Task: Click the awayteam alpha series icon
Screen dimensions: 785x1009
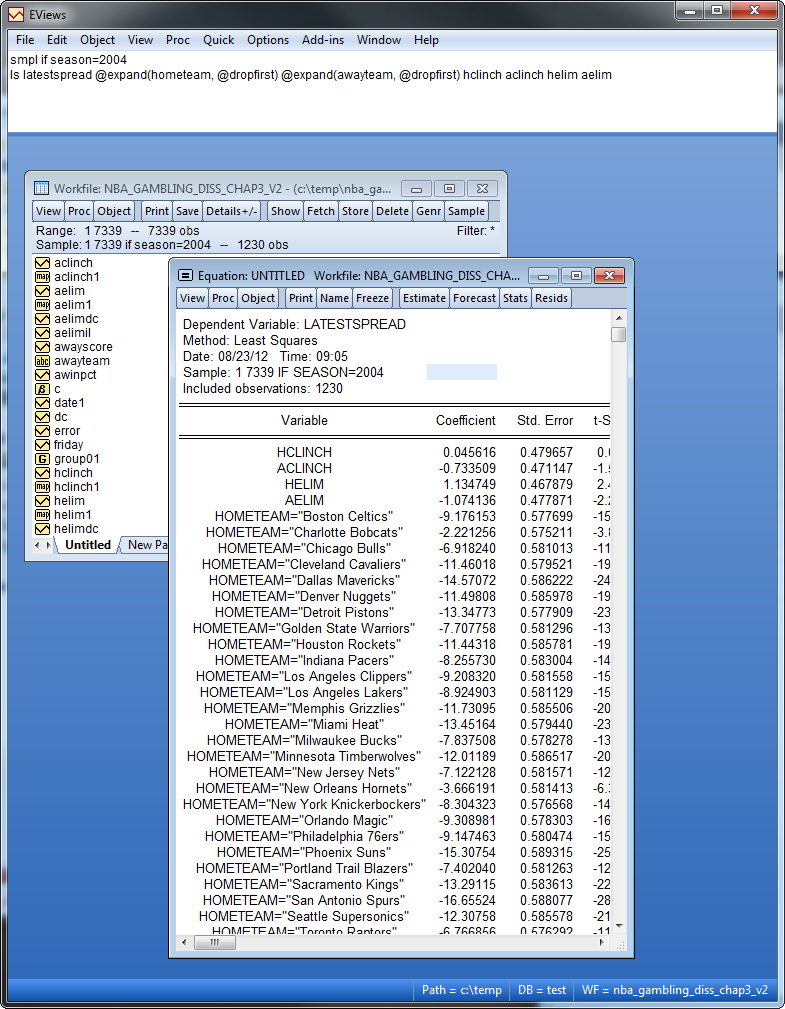Action: point(42,361)
